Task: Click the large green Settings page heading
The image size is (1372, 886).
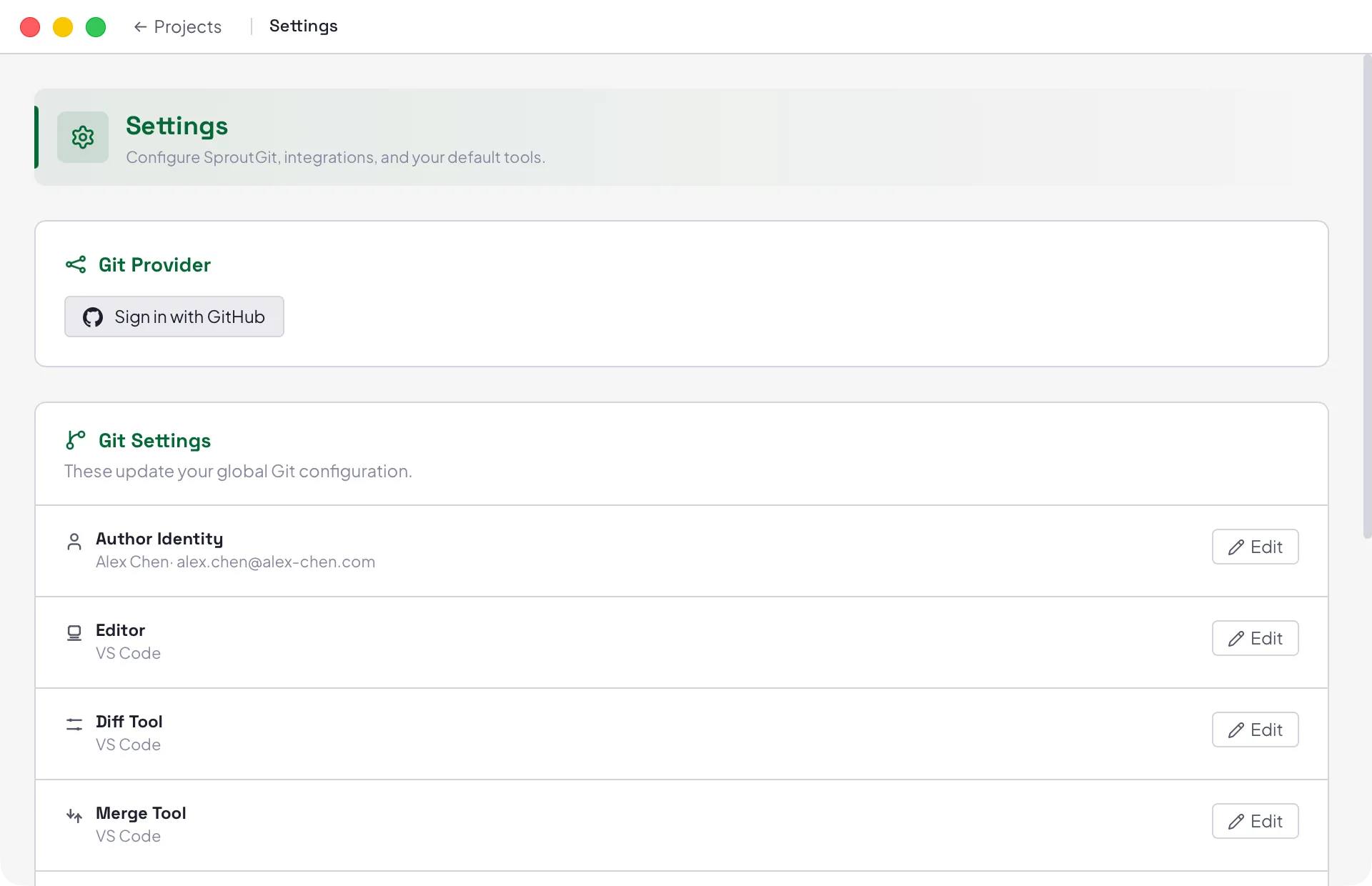Action: click(177, 126)
